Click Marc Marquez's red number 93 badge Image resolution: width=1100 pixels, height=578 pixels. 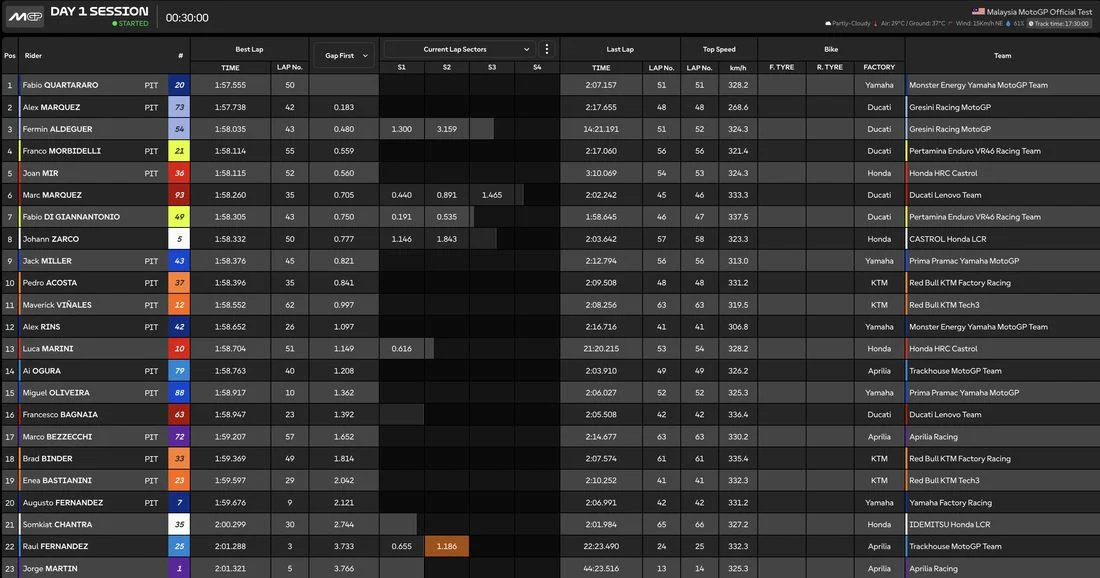(179, 195)
